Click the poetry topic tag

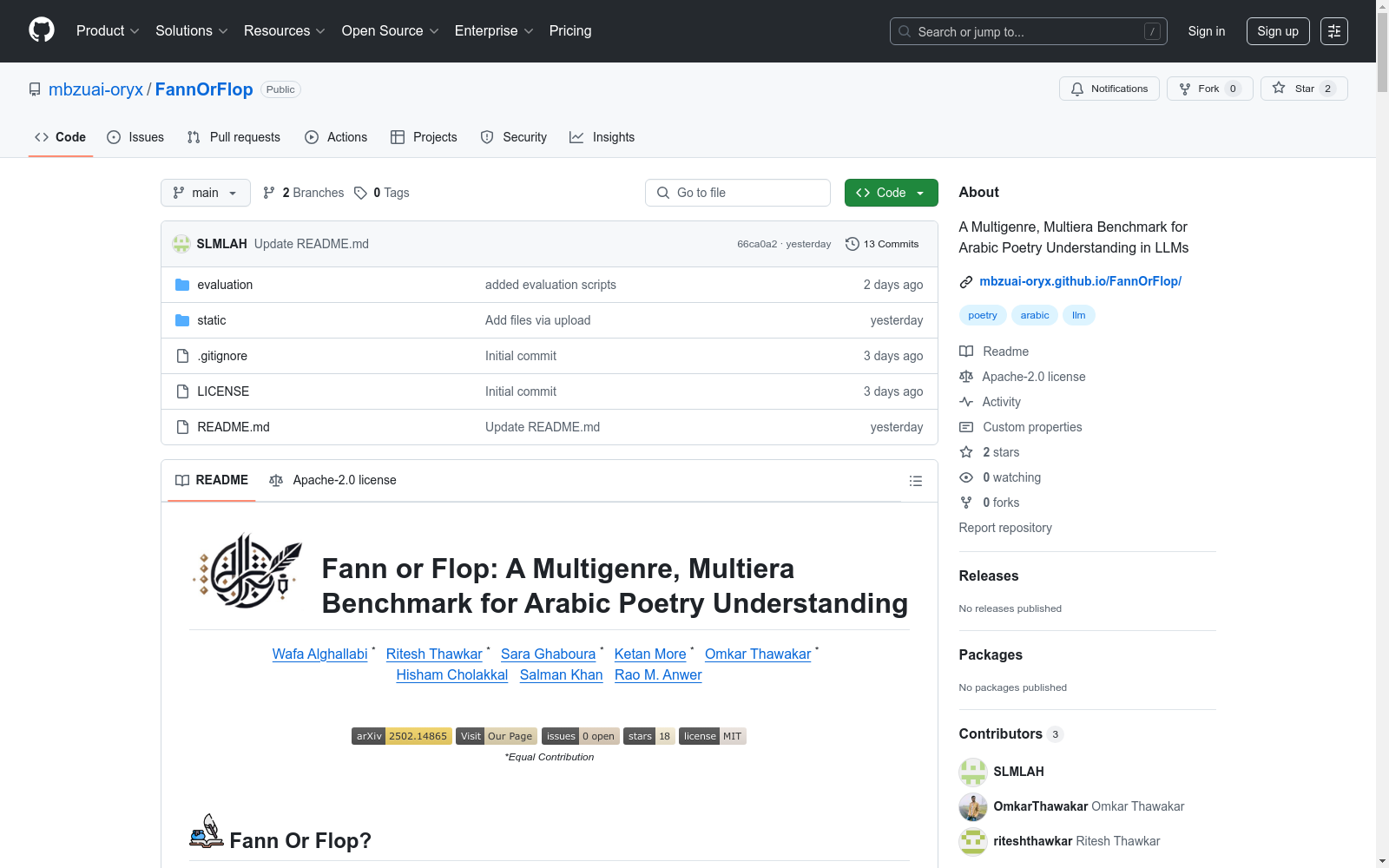pyautogui.click(x=983, y=315)
